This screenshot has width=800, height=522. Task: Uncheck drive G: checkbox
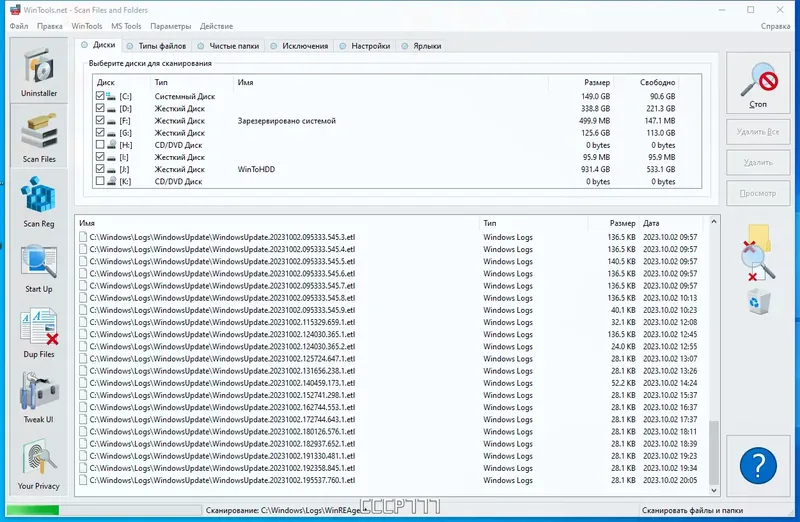tap(100, 133)
